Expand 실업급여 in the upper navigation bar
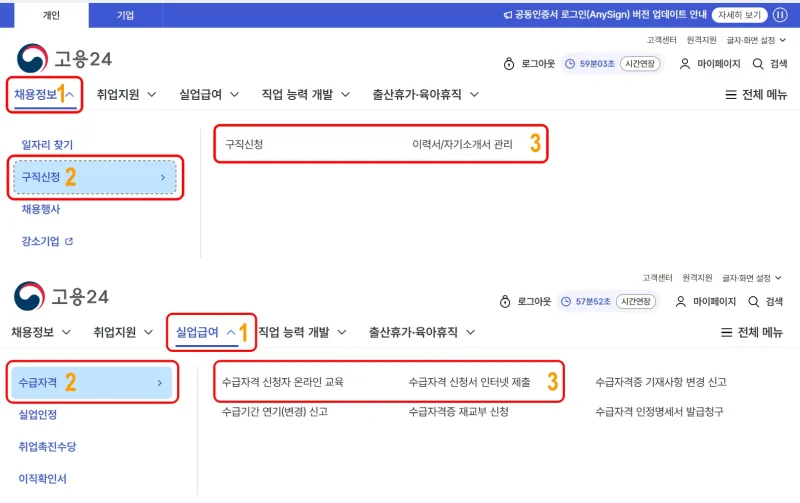800x503 pixels. [209, 94]
